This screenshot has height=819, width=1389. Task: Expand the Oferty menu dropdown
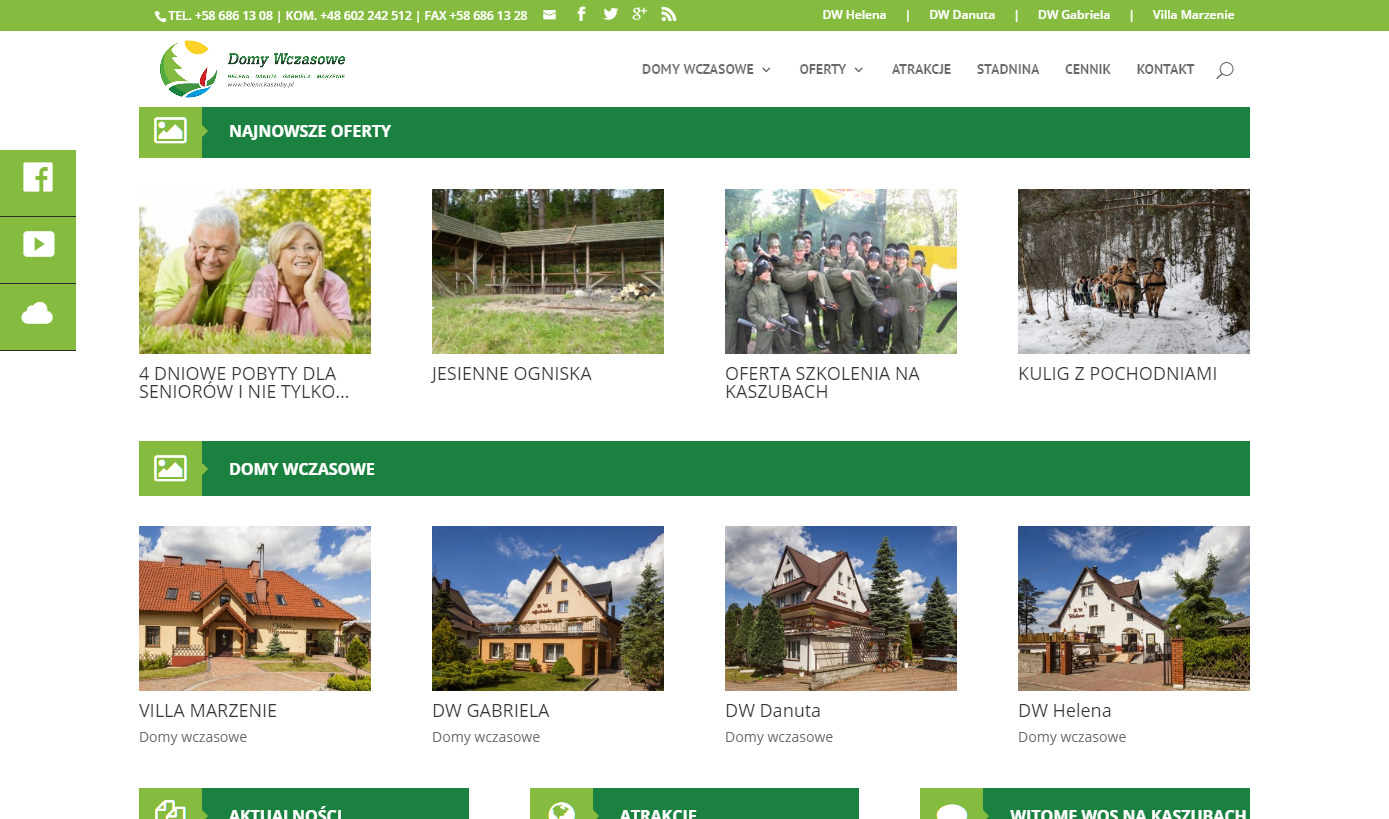click(x=831, y=70)
